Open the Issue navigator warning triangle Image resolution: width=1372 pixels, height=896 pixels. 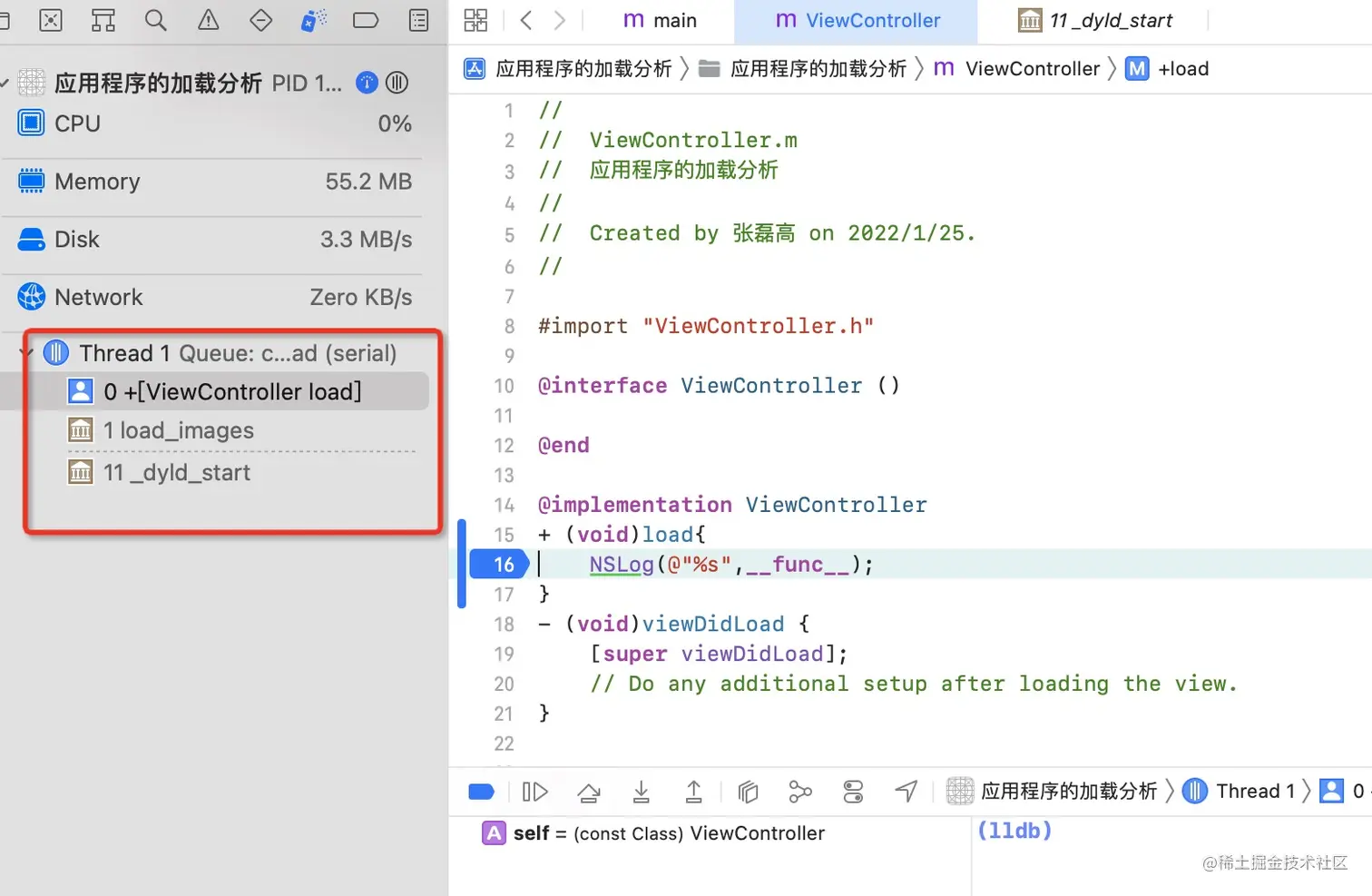coord(209,20)
